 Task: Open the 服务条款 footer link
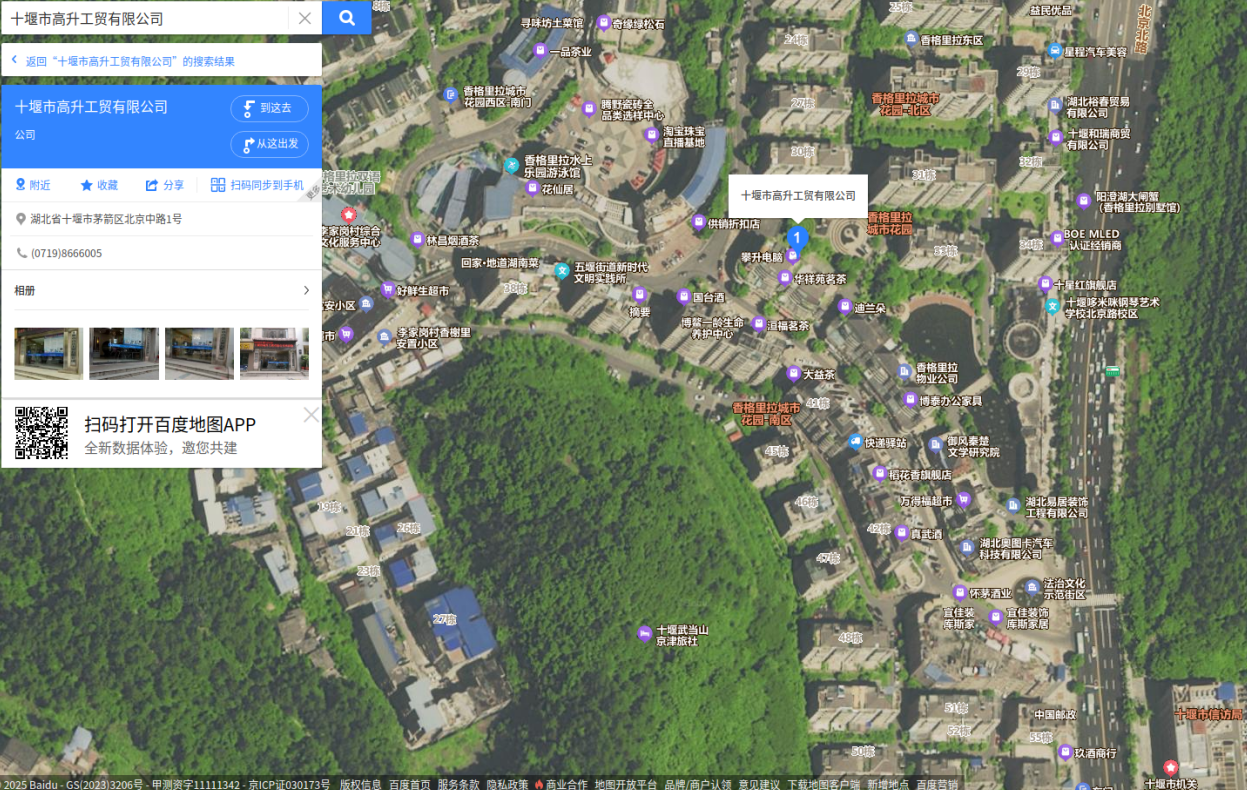point(458,784)
